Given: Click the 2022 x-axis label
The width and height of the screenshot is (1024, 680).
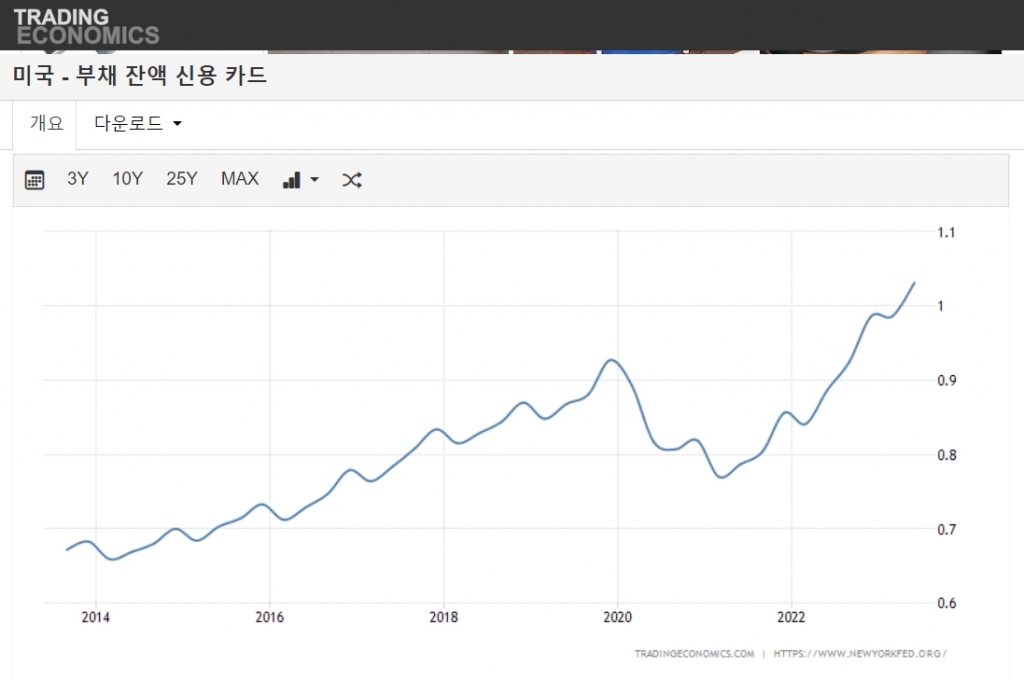Looking at the screenshot, I should tap(791, 617).
